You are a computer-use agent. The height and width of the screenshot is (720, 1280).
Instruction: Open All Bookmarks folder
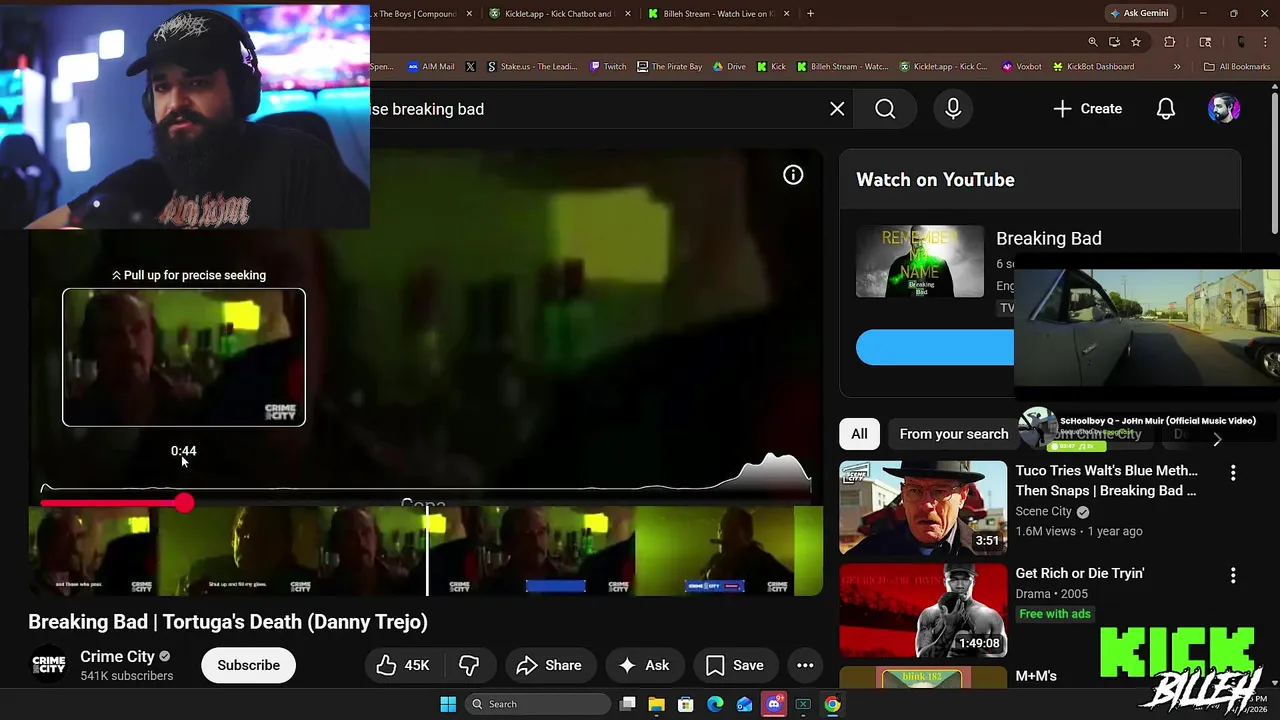point(1237,67)
